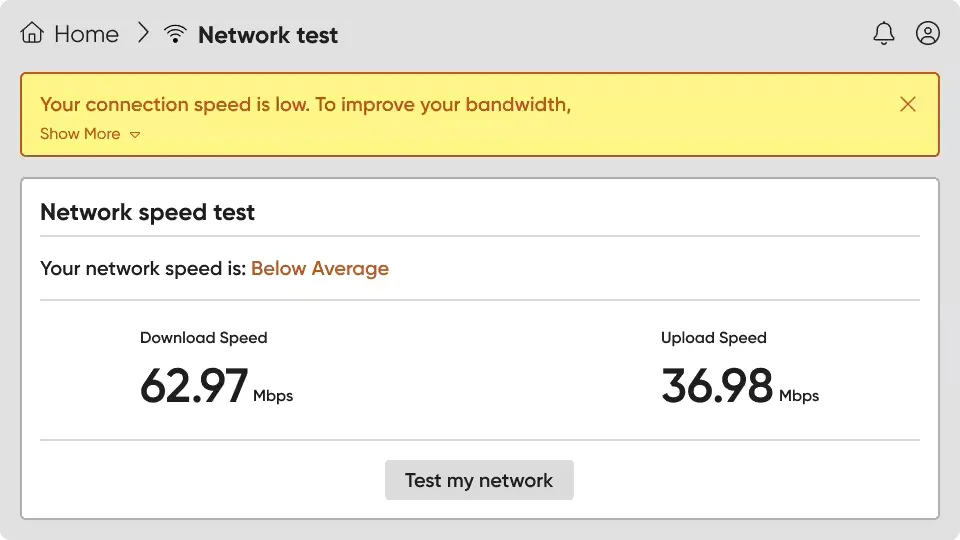Image resolution: width=960 pixels, height=540 pixels.
Task: Click the Upload Speed label
Action: coord(714,338)
